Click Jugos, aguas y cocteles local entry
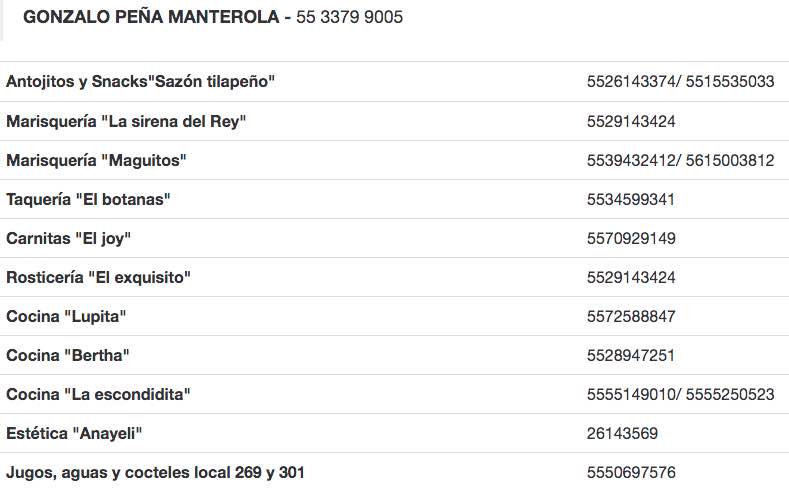Screen dimensions: 789x494 [155, 472]
